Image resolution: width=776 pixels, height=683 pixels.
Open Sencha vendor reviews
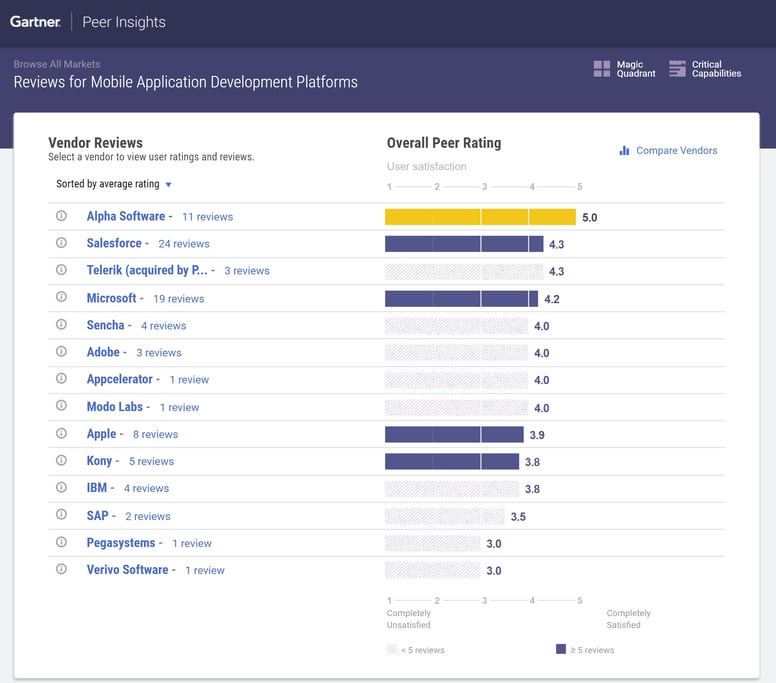[105, 325]
